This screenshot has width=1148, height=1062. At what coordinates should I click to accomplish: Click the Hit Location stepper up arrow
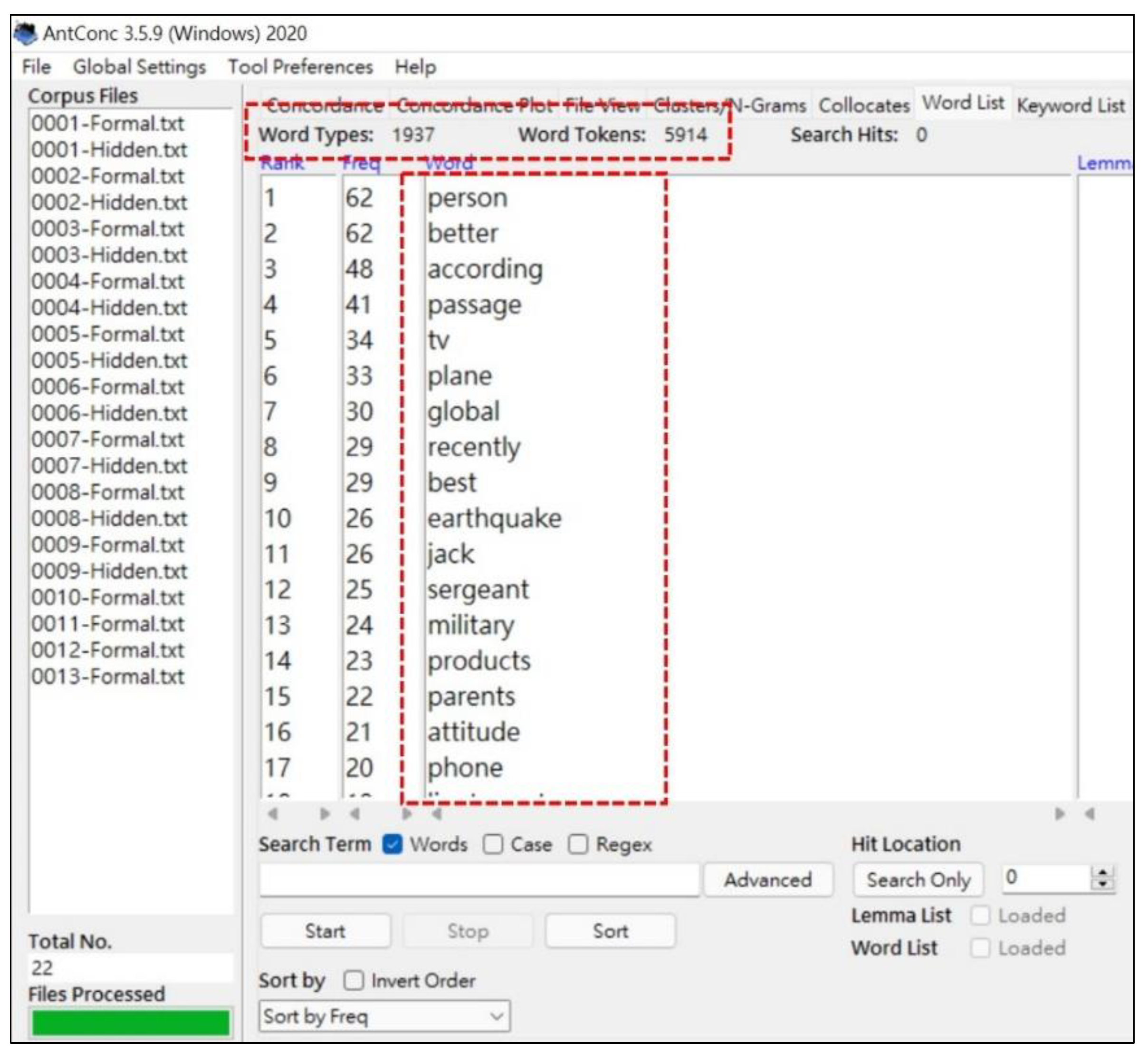pyautogui.click(x=1103, y=873)
